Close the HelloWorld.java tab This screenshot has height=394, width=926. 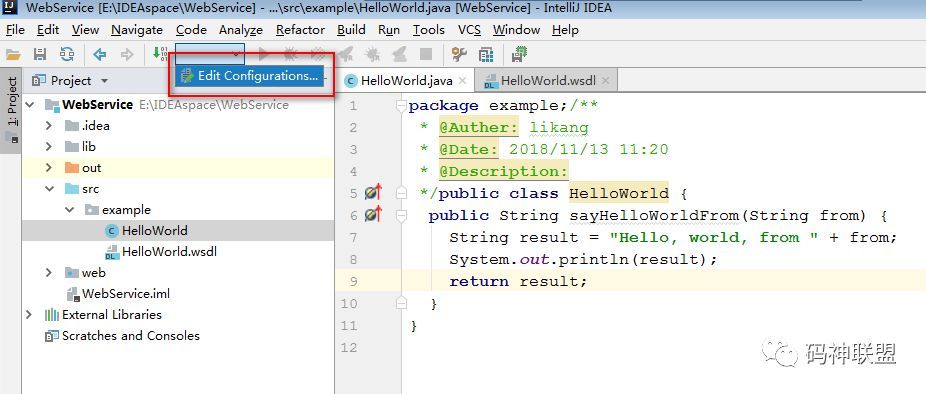click(462, 81)
